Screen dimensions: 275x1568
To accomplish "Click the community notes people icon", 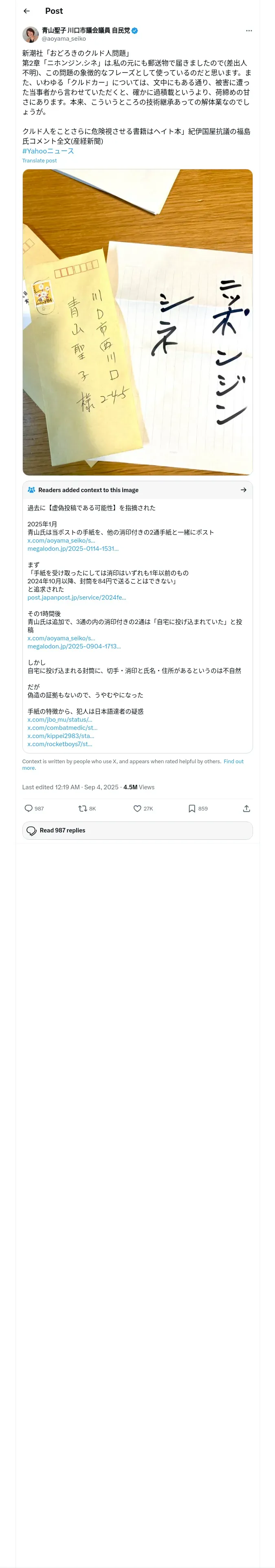I will coord(32,490).
